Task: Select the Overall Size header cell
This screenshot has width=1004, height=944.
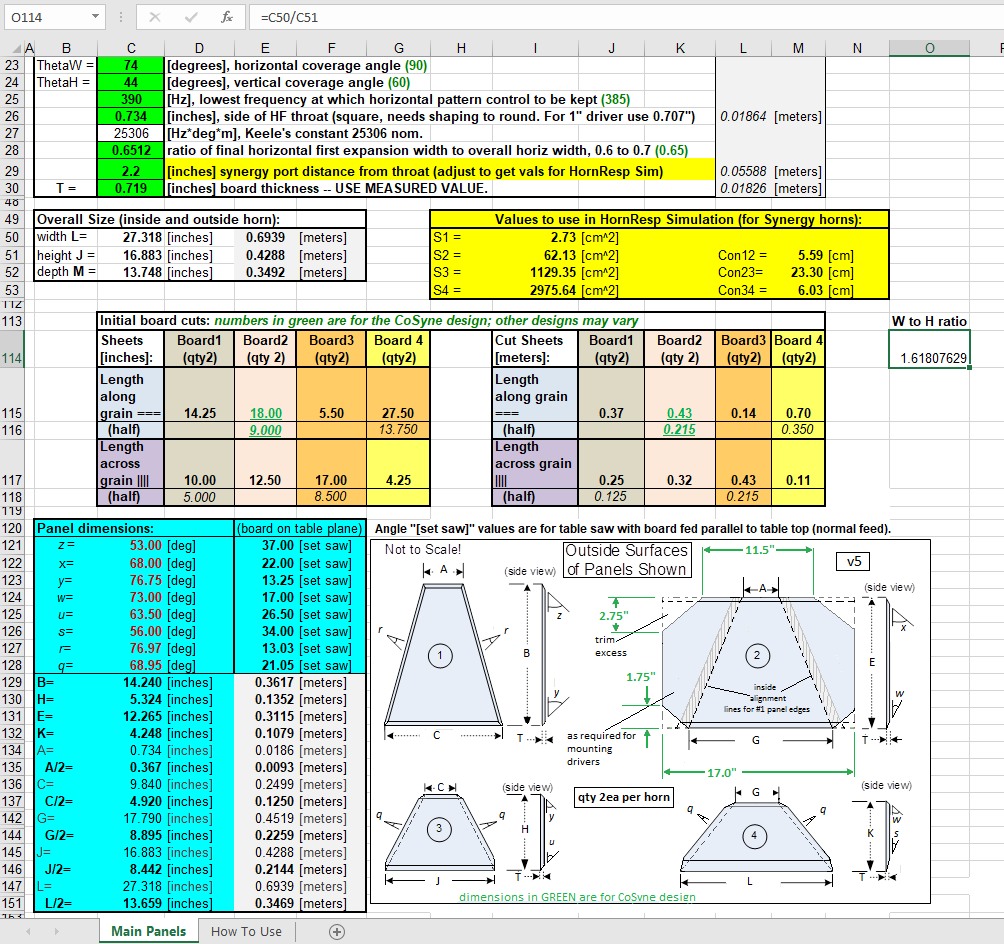Action: click(200, 219)
